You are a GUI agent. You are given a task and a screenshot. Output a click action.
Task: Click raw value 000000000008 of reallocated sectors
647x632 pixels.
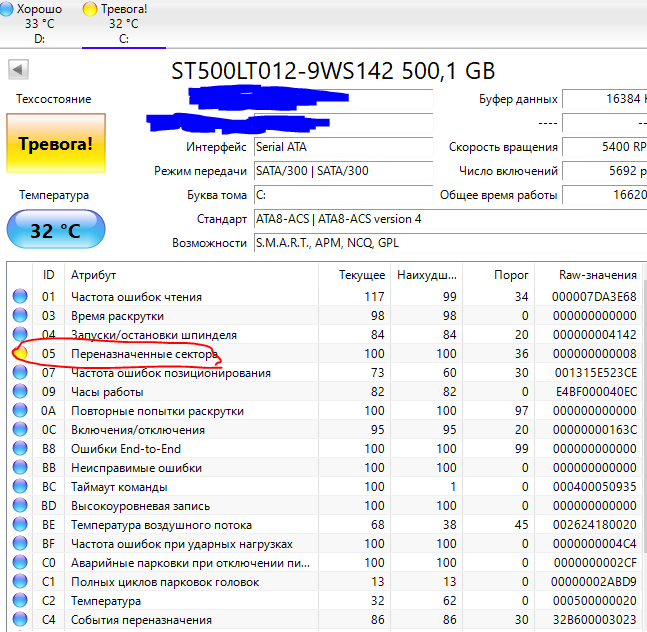tap(595, 354)
